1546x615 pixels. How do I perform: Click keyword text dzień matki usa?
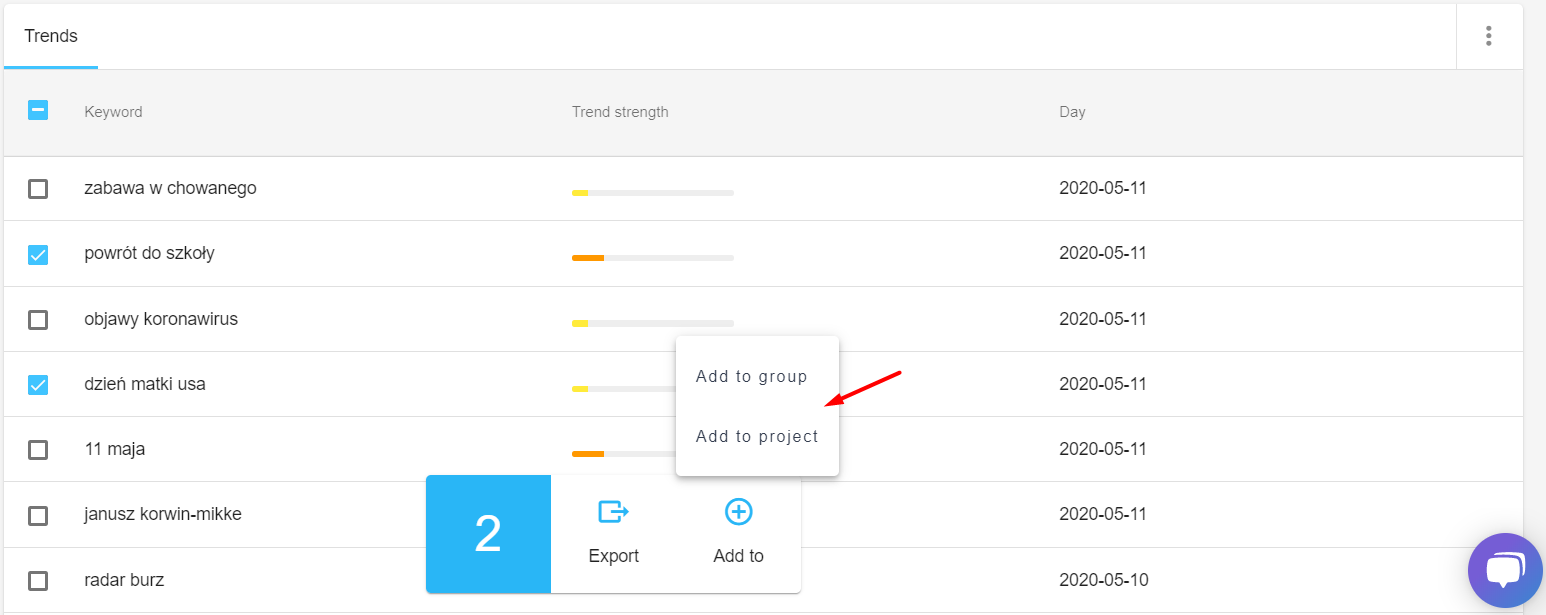coord(145,384)
